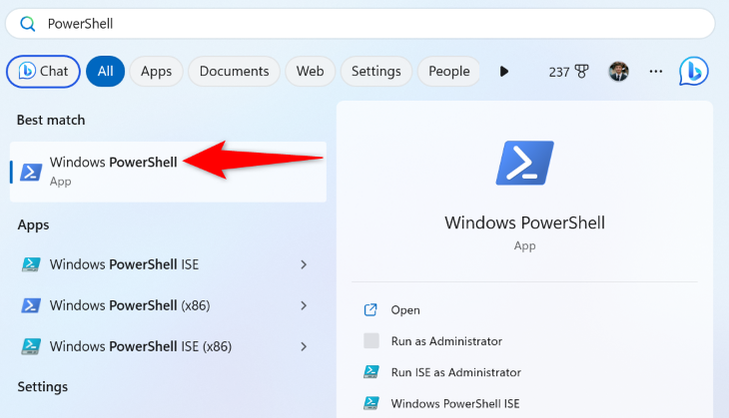Screen dimensions: 729x418
Task: Click the Bing icon in the top right
Action: click(x=694, y=71)
